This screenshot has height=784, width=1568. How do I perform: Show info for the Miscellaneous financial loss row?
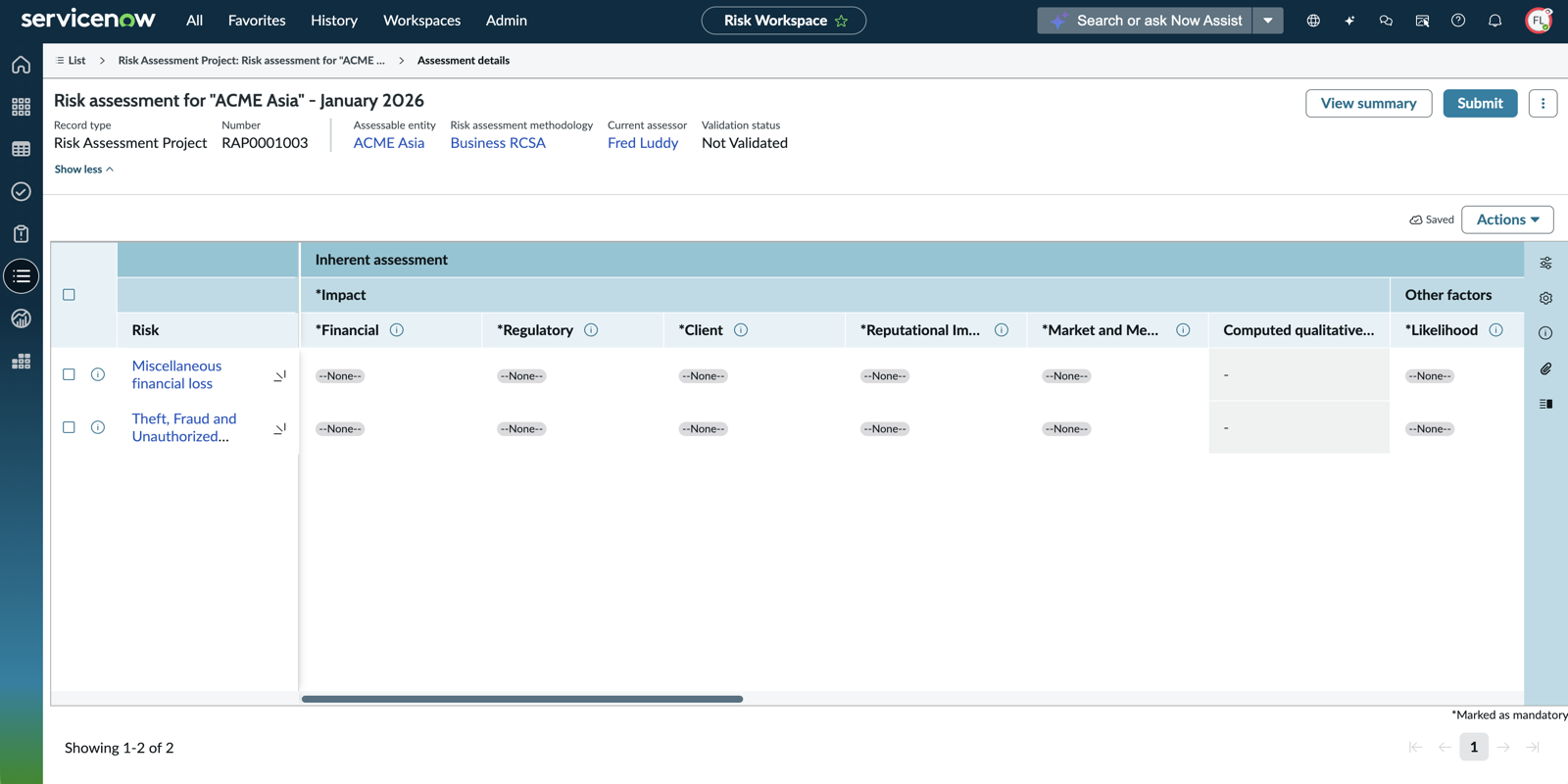[x=98, y=374]
